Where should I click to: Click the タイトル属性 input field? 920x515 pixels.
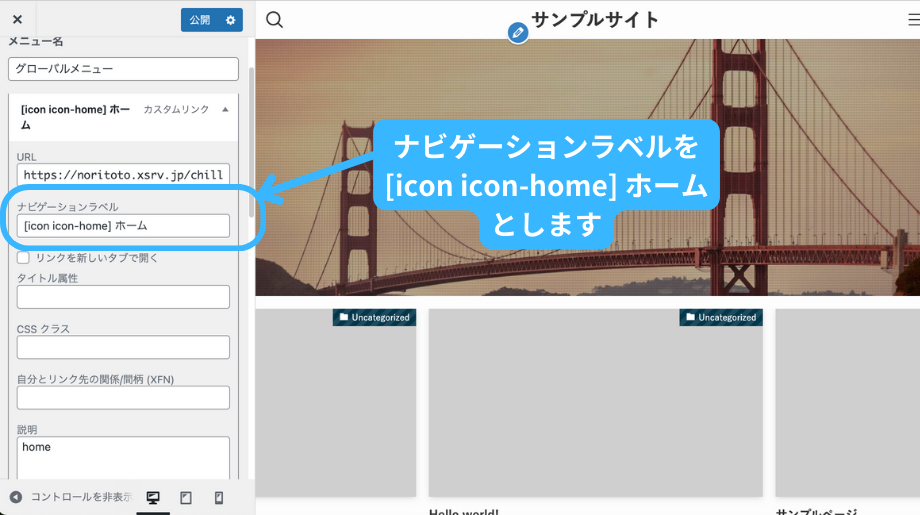123,297
